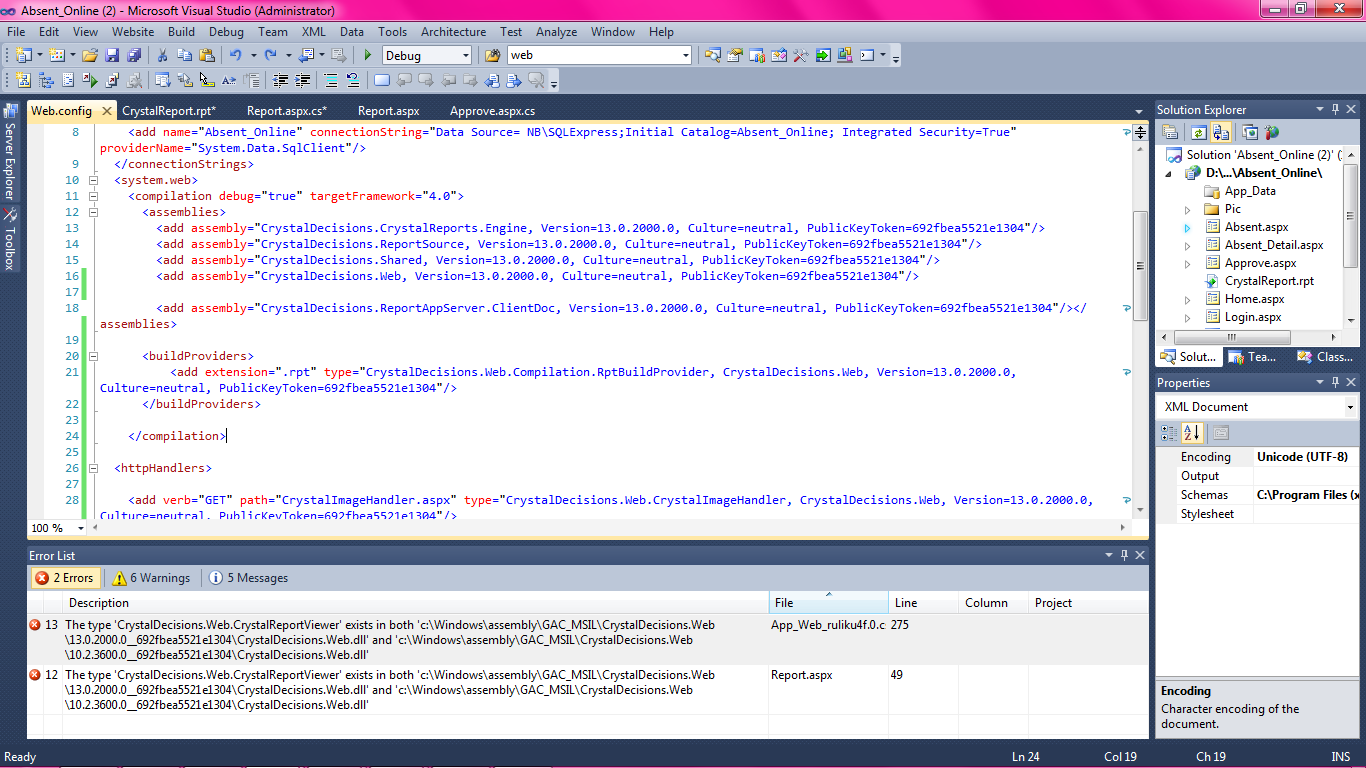This screenshot has width=1366, height=768.
Task: Select error 12 row for Report.aspx
Action: [x=587, y=690]
